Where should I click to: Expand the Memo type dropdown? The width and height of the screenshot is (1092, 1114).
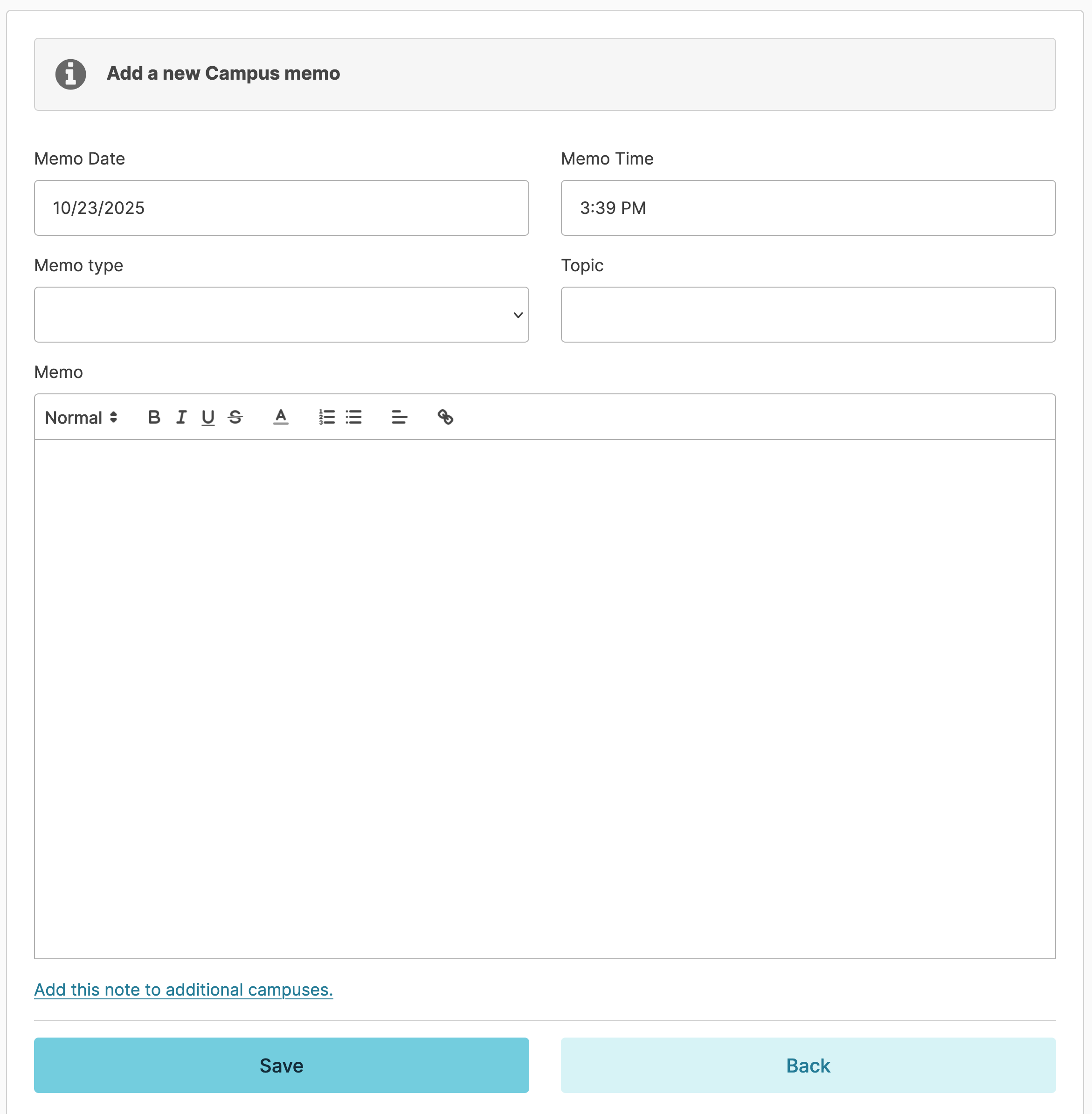281,315
